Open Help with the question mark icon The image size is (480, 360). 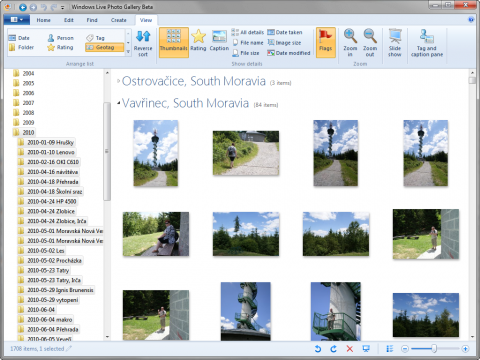pyautogui.click(x=471, y=20)
